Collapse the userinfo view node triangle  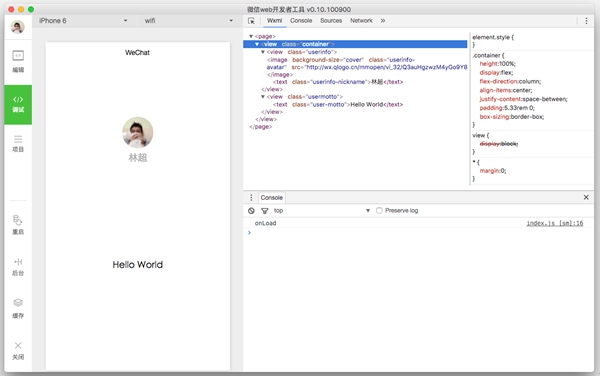coord(263,52)
